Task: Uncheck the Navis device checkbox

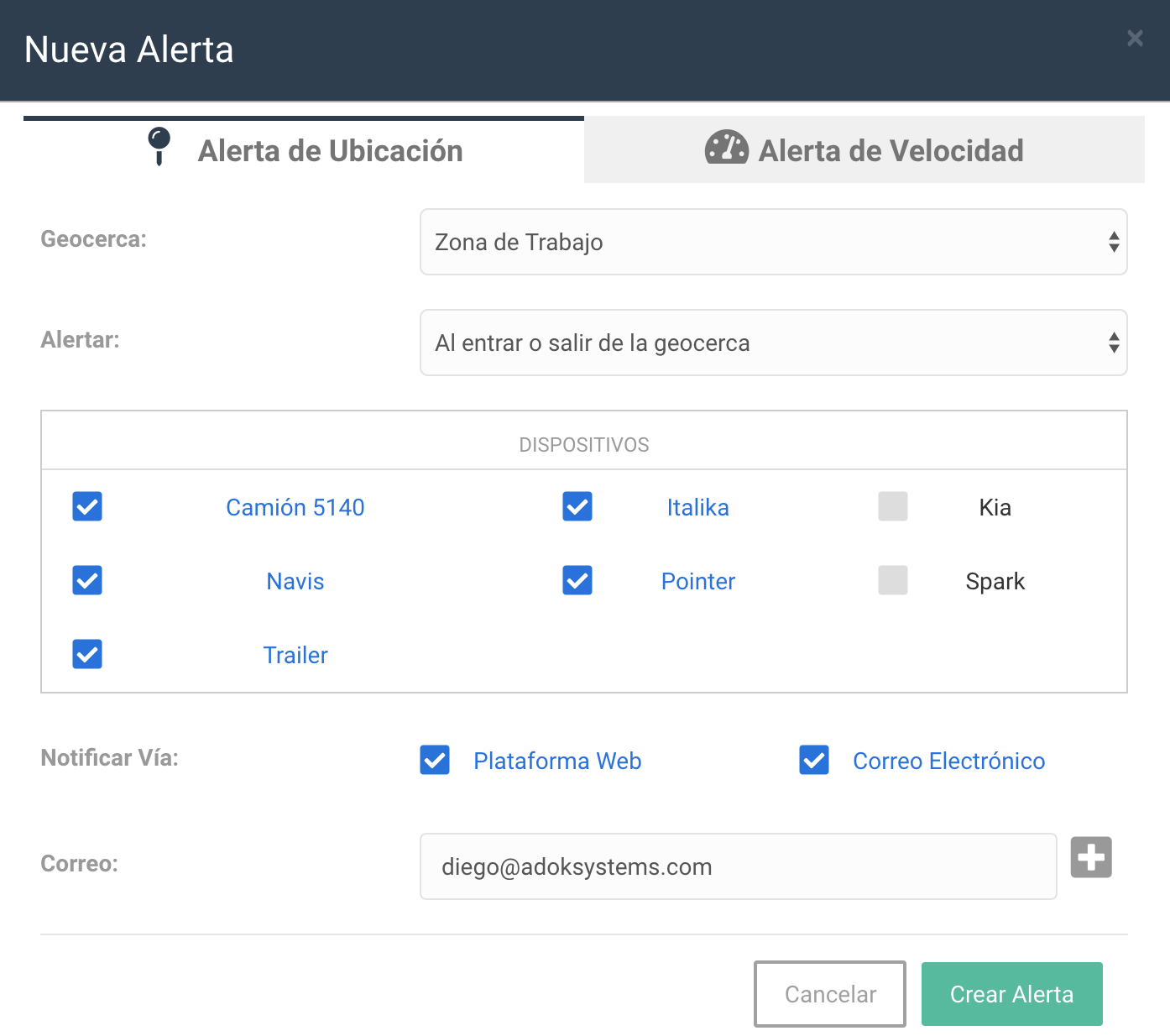Action: click(87, 580)
